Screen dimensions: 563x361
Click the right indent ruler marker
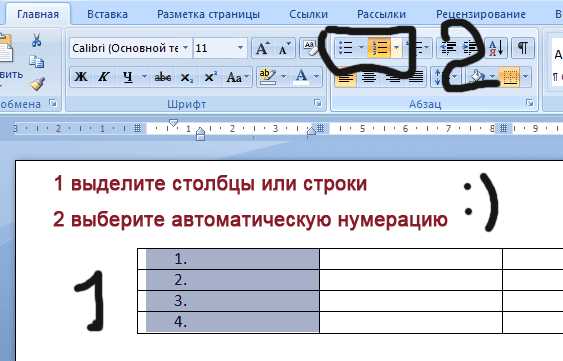point(311,131)
